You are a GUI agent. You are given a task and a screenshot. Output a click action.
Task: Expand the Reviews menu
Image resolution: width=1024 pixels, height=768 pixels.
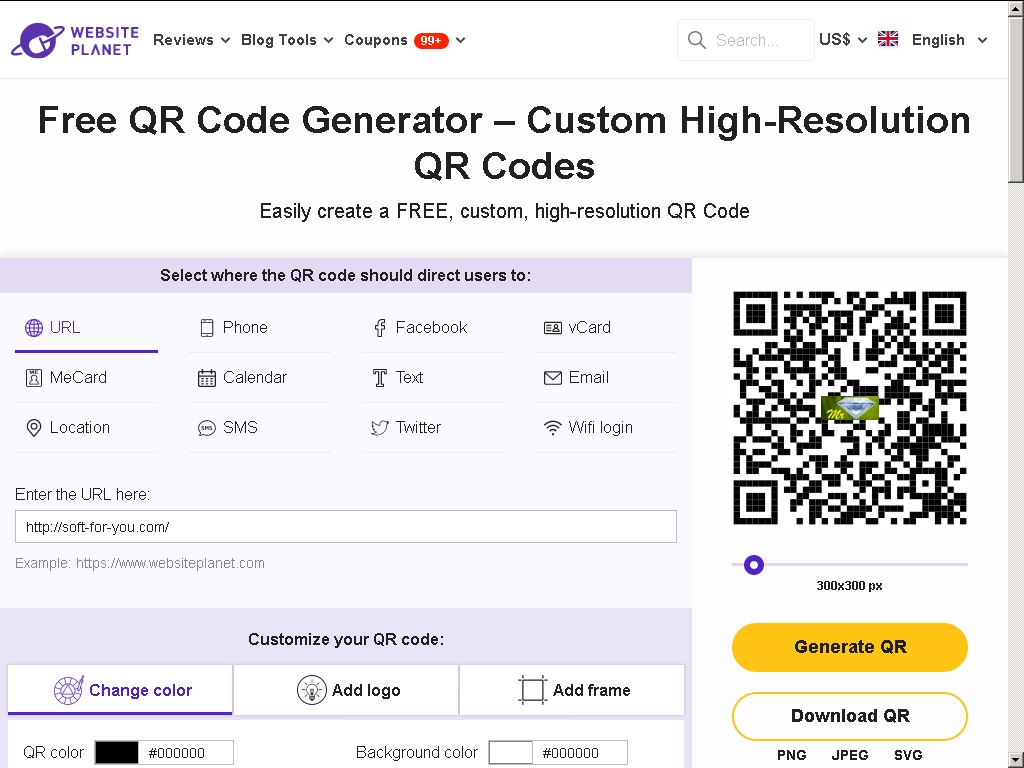tap(191, 40)
